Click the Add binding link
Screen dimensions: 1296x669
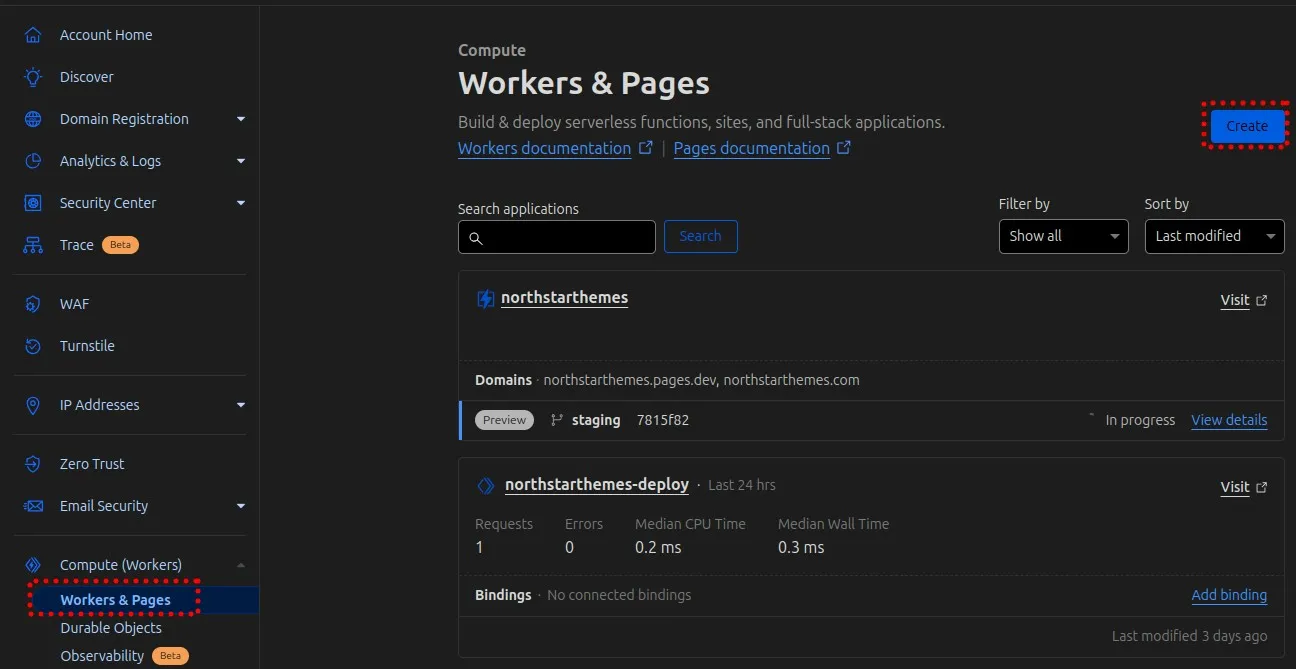(x=1229, y=595)
